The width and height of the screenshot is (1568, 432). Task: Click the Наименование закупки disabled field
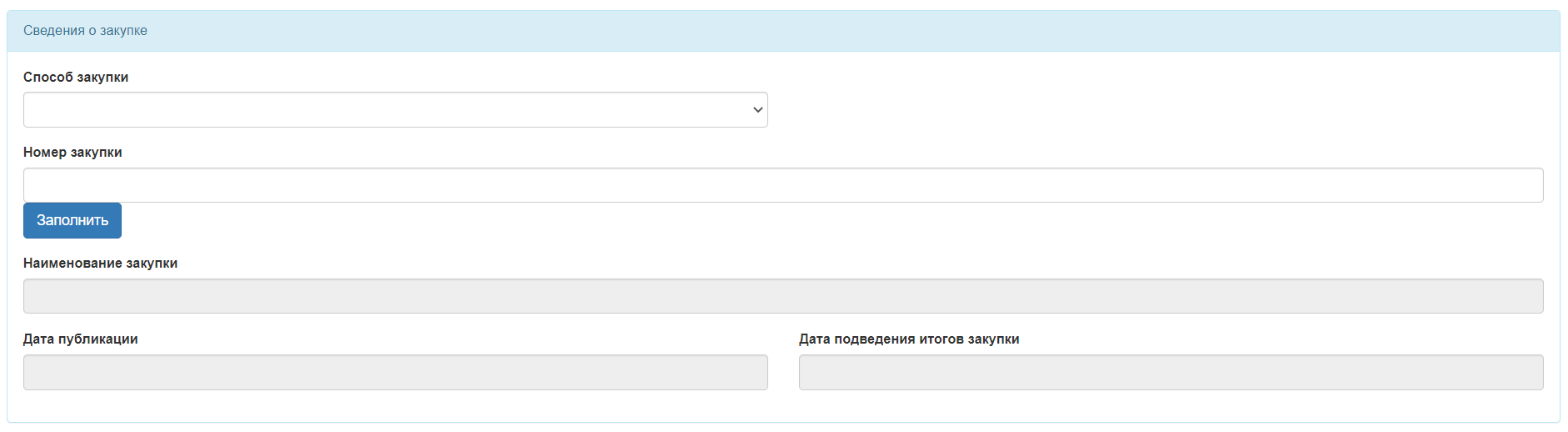(x=783, y=296)
